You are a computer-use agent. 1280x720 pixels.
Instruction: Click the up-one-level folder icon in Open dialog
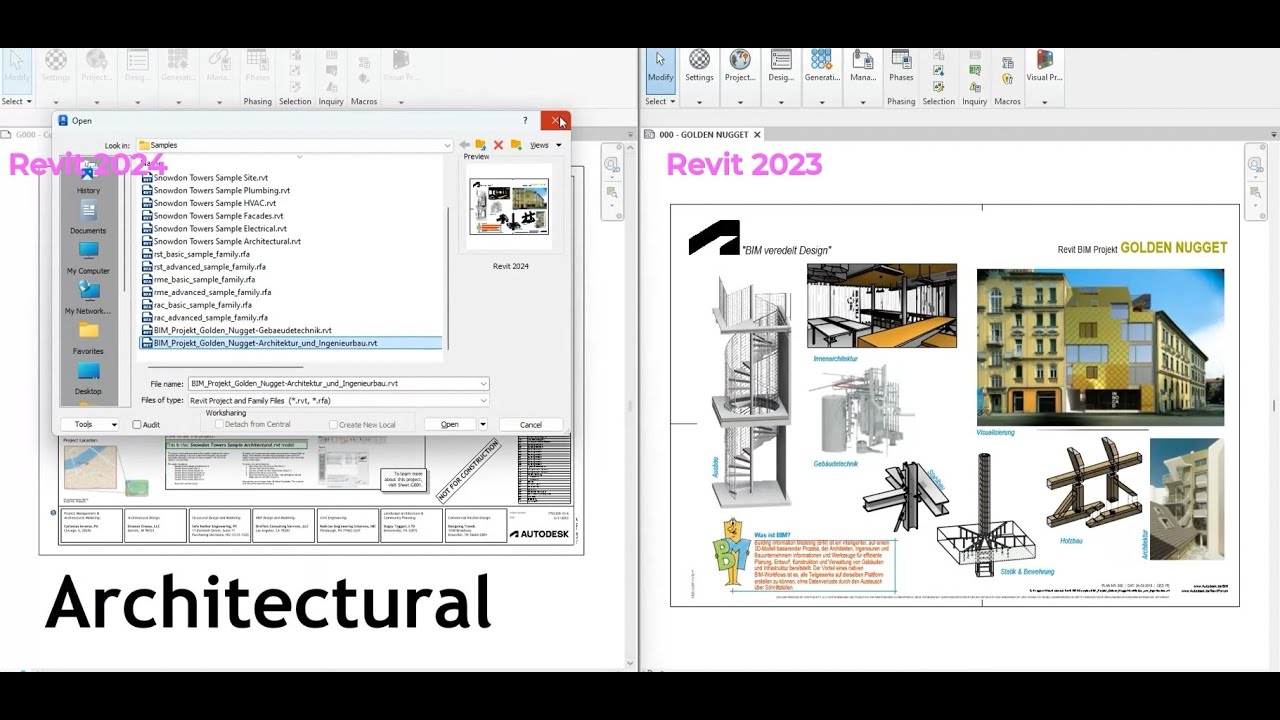click(x=481, y=145)
